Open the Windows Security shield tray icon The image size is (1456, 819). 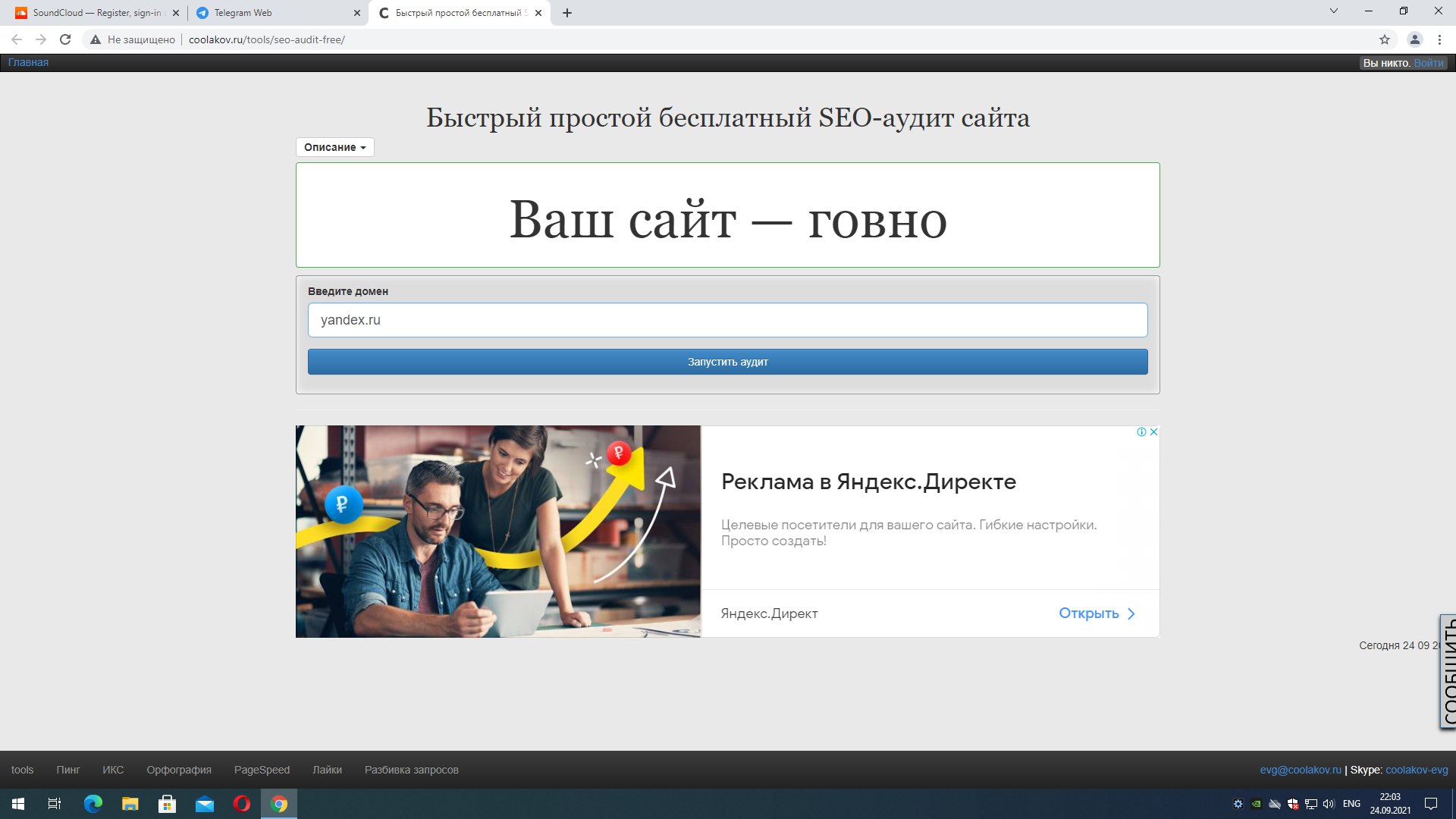tap(1293, 804)
